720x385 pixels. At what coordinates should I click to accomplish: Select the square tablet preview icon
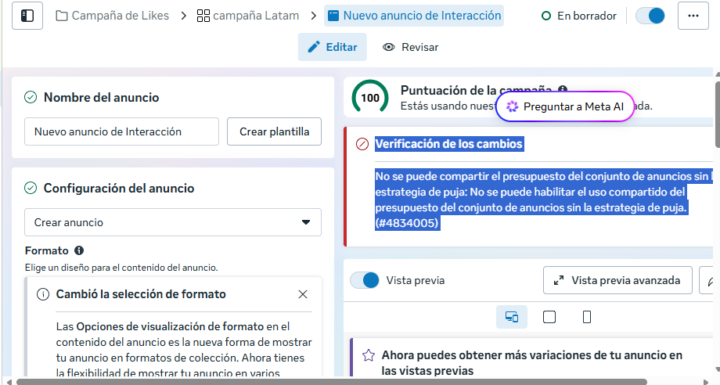pyautogui.click(x=549, y=317)
